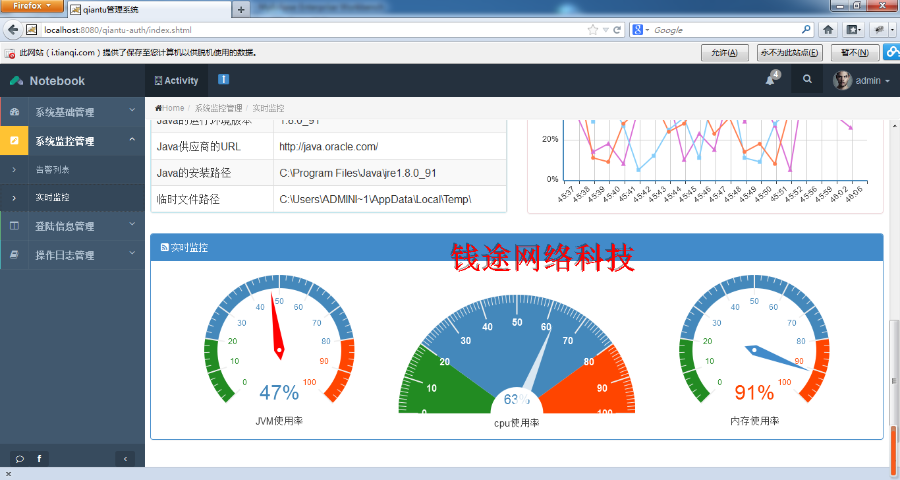The image size is (900, 480).
Task: Click the admin avatar picture
Action: 842,80
